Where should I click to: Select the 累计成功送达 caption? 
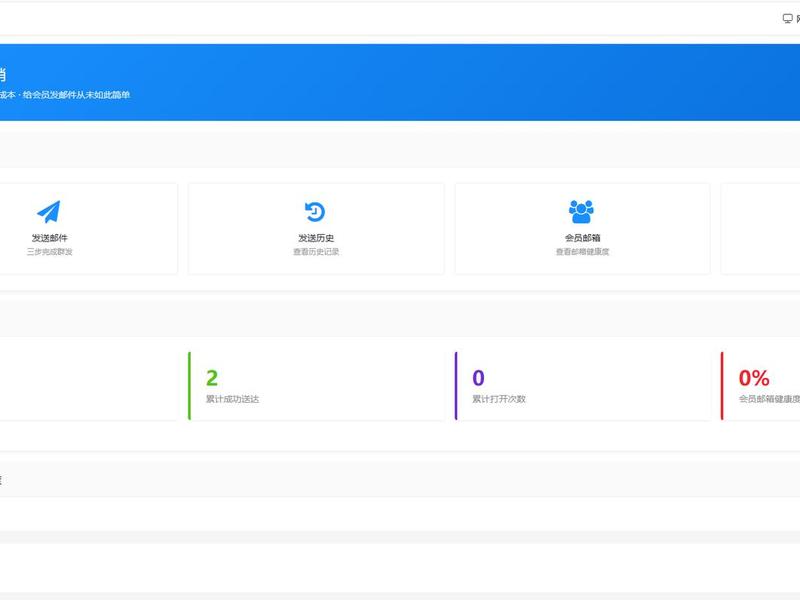coord(232,399)
